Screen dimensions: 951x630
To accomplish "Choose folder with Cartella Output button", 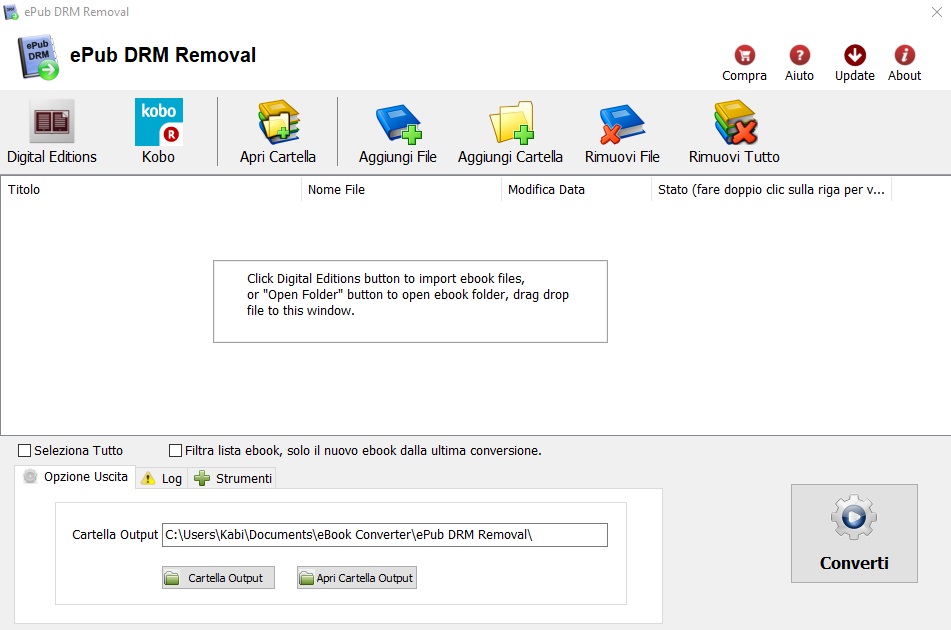I will click(218, 578).
